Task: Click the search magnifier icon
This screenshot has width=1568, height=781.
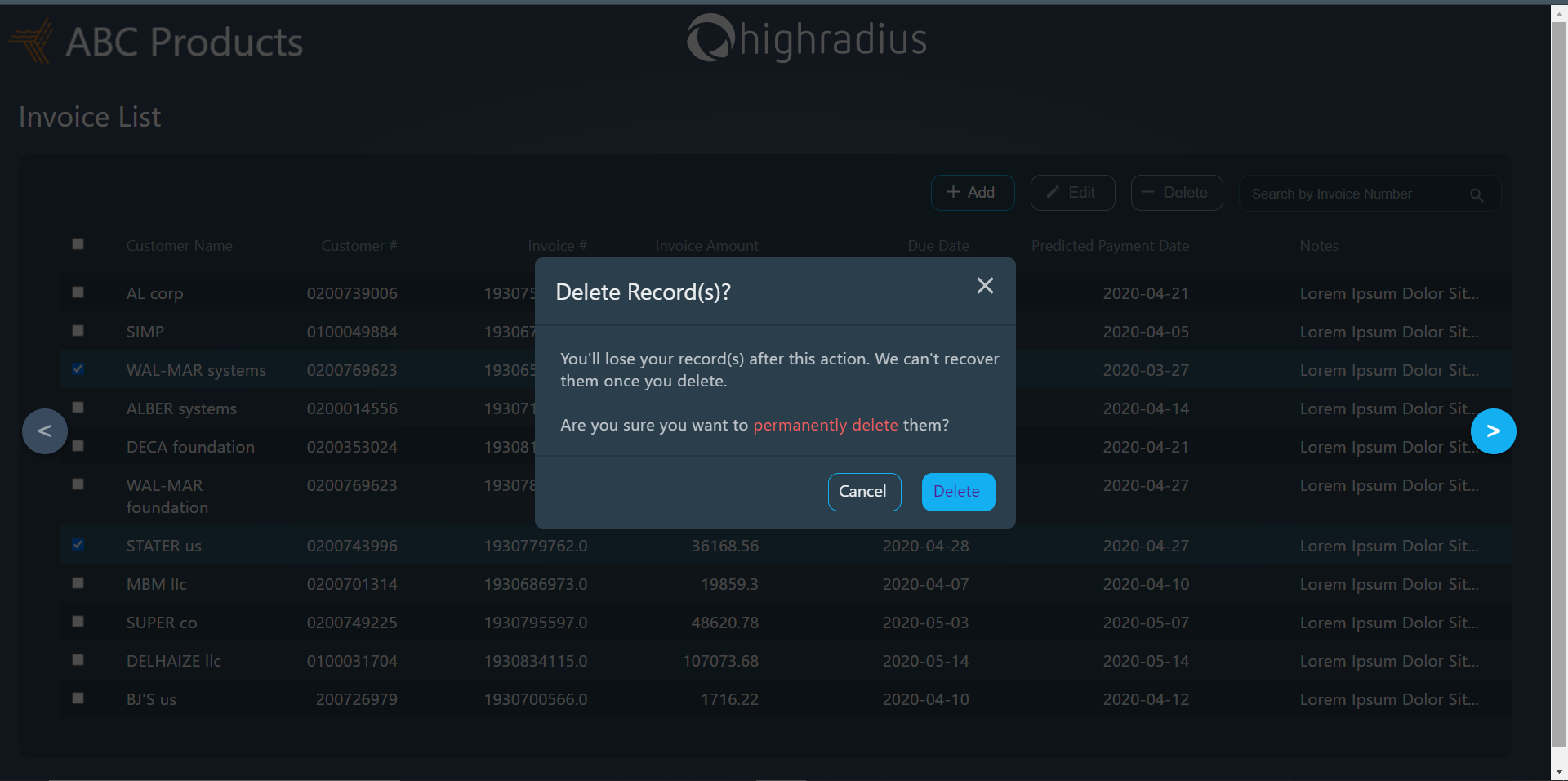Action: (x=1477, y=194)
